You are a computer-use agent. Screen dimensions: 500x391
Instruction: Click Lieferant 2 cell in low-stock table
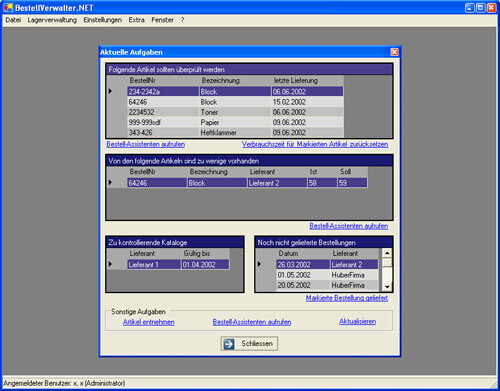[x=277, y=183]
